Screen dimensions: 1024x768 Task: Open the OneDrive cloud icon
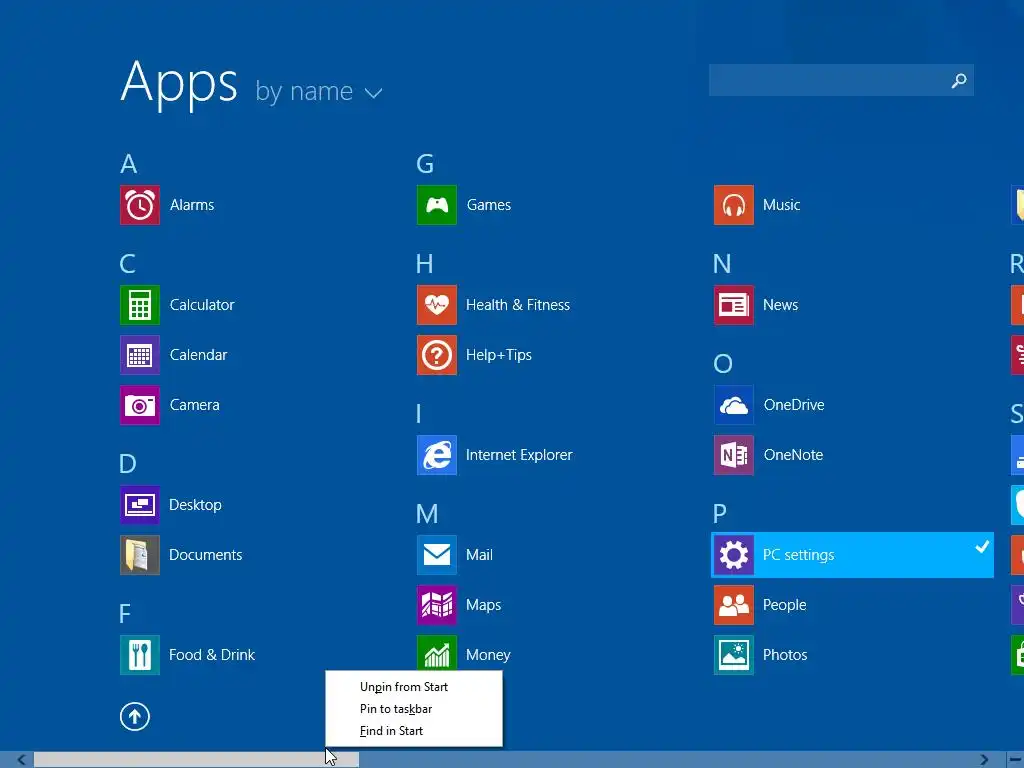click(733, 405)
